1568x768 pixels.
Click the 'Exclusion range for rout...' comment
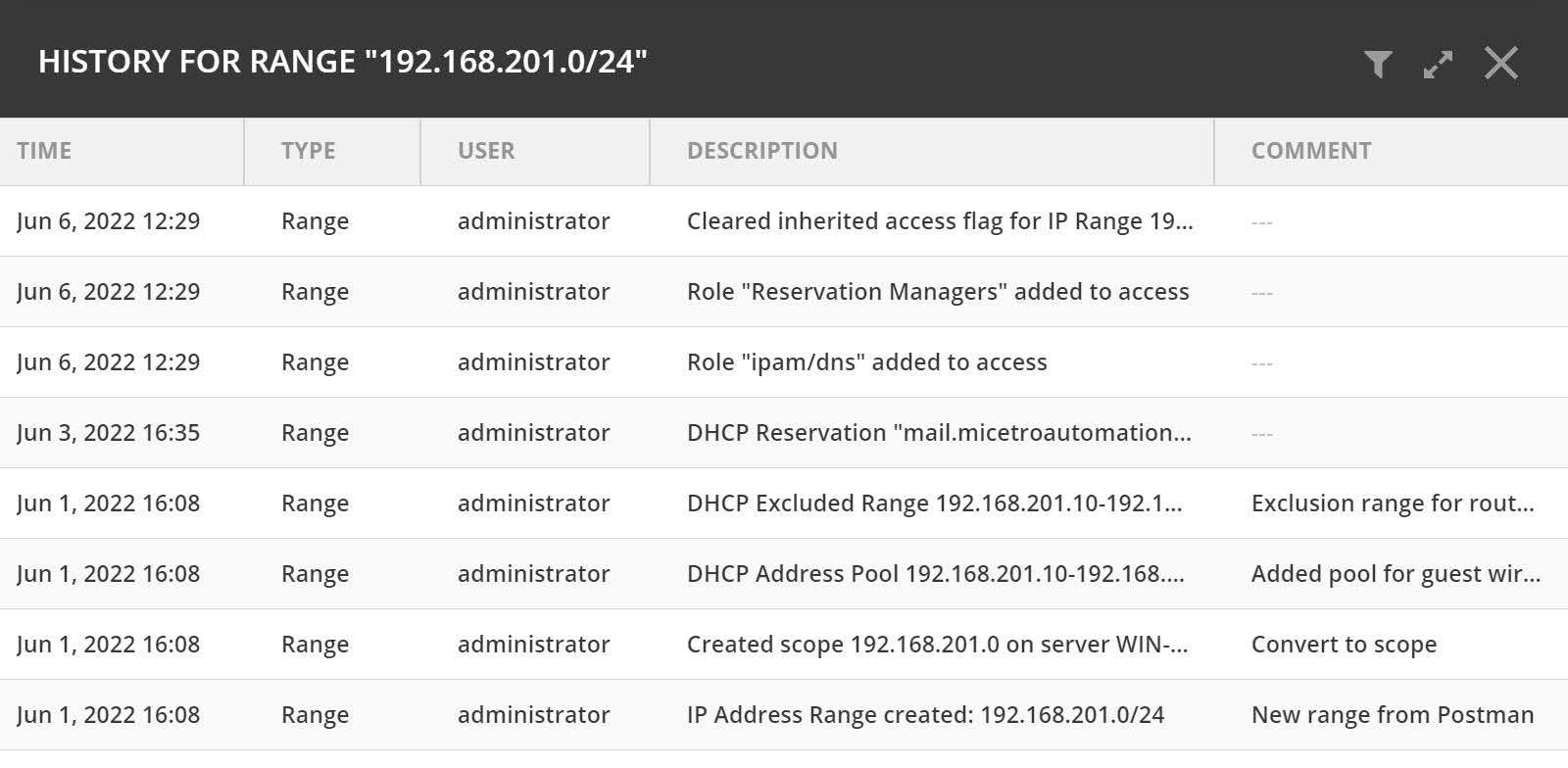1393,504
